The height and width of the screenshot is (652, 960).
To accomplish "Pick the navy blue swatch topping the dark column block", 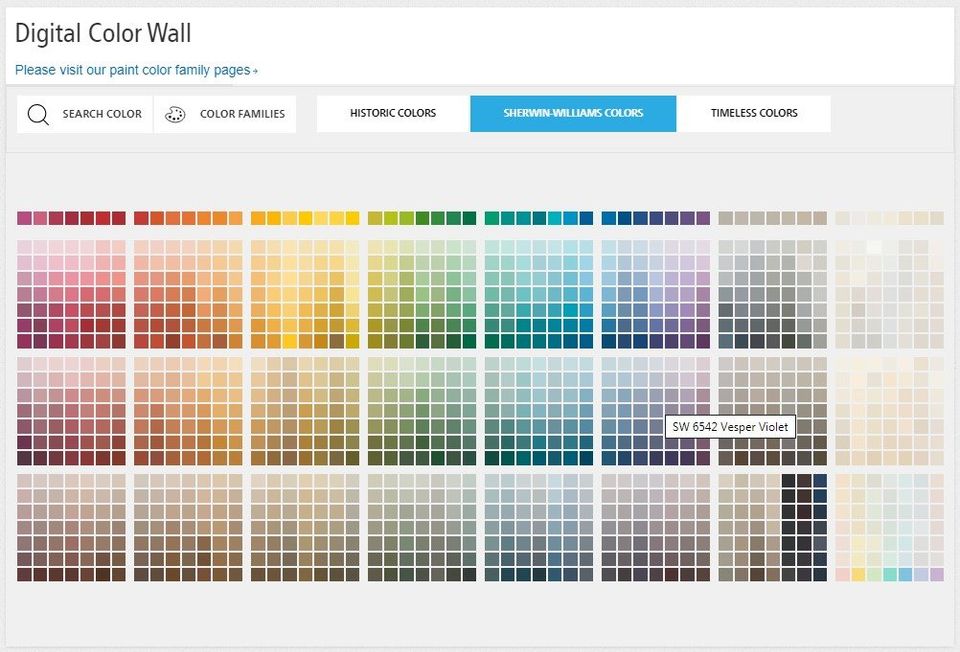I will pyautogui.click(x=820, y=481).
